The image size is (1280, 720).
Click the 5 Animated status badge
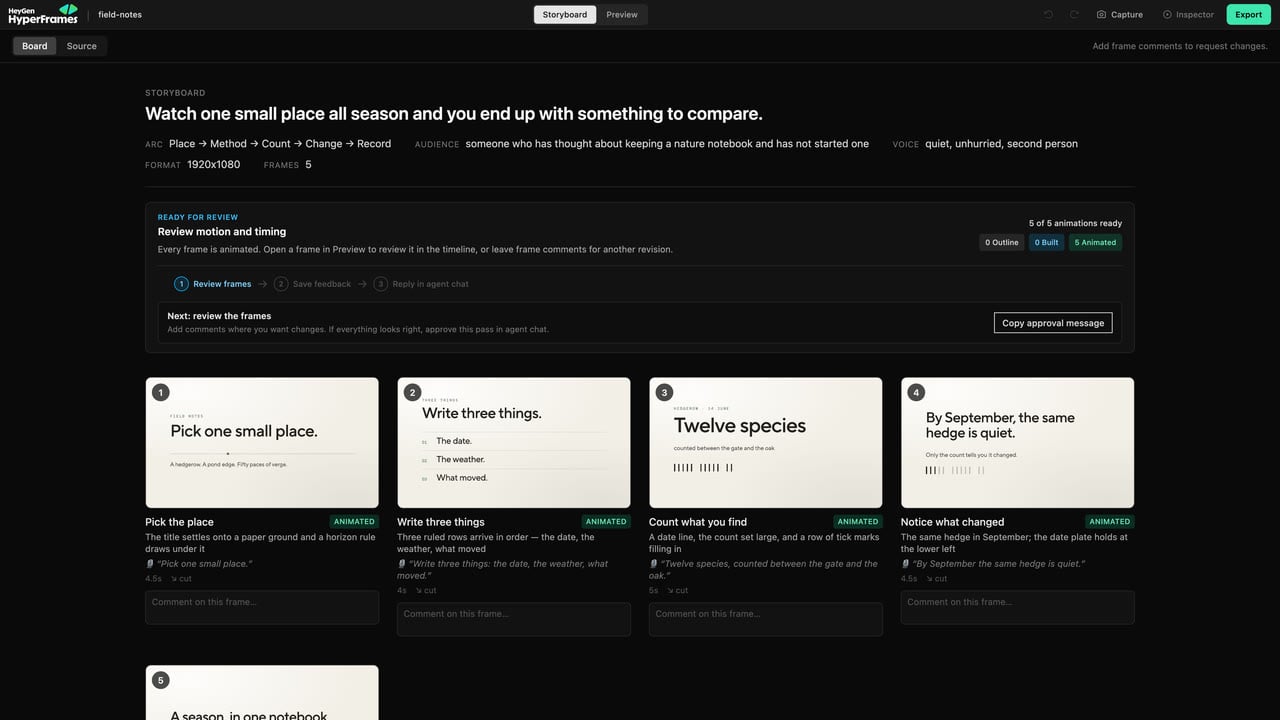(x=1095, y=242)
